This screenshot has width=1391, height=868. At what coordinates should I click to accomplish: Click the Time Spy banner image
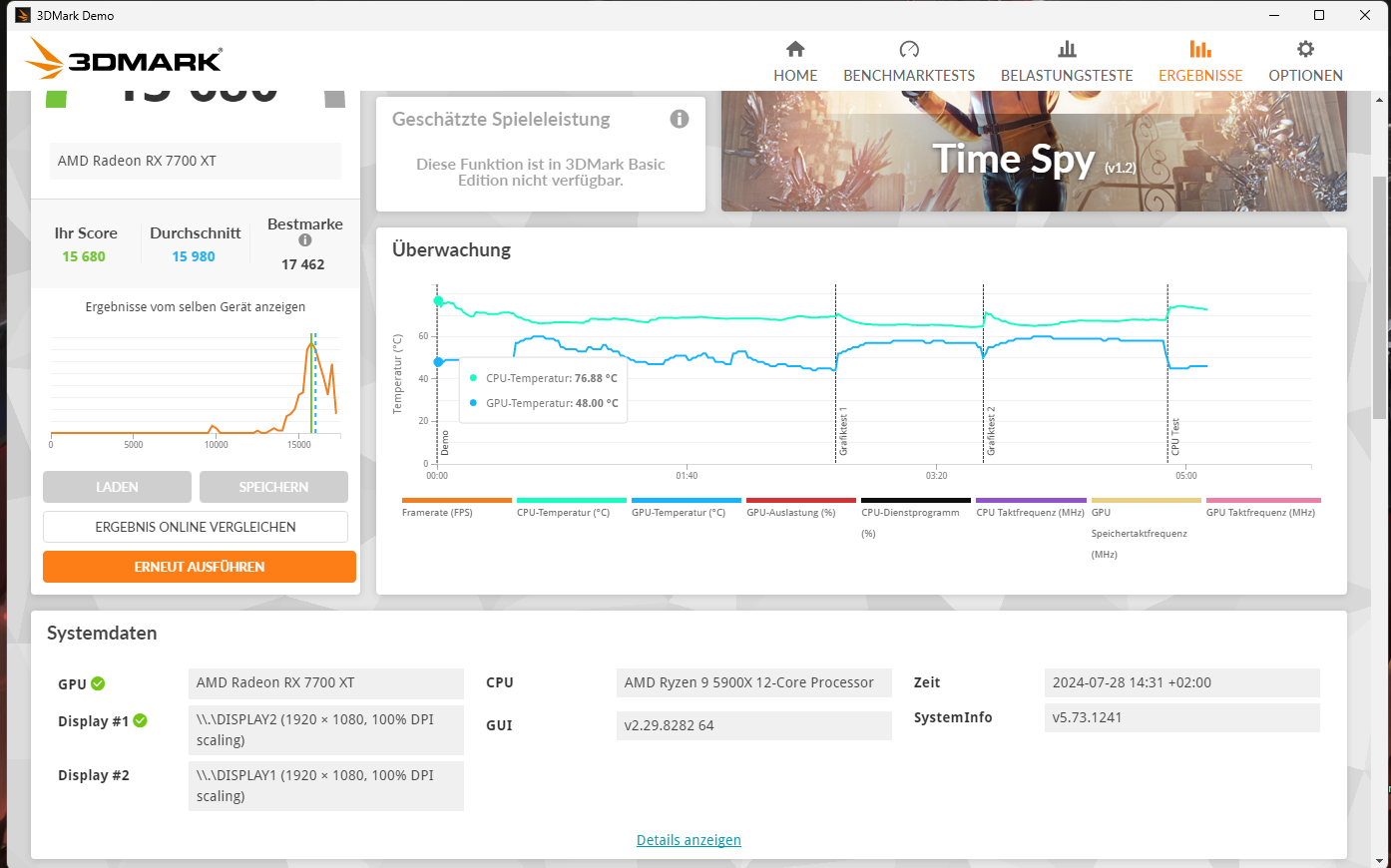pyautogui.click(x=1034, y=151)
